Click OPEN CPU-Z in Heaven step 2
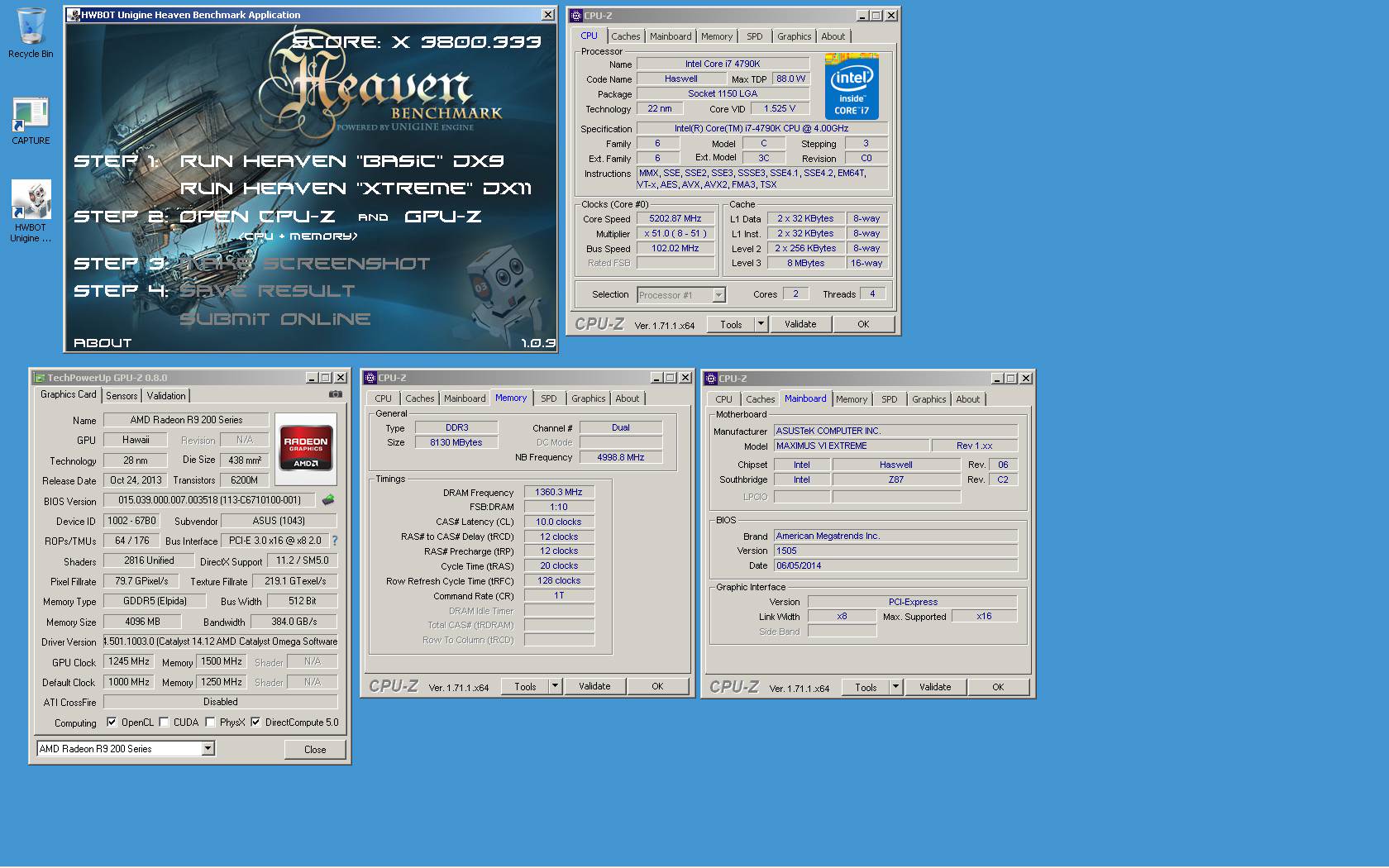The height and width of the screenshot is (868, 1389). (257, 217)
